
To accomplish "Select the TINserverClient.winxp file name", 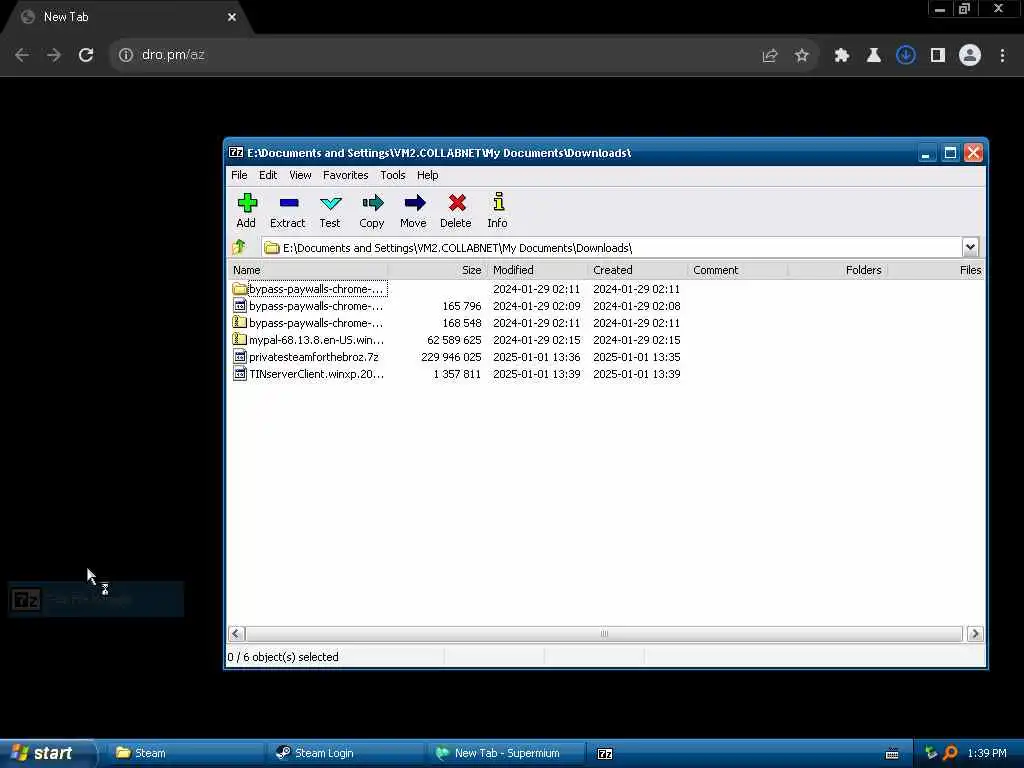I will point(316,374).
